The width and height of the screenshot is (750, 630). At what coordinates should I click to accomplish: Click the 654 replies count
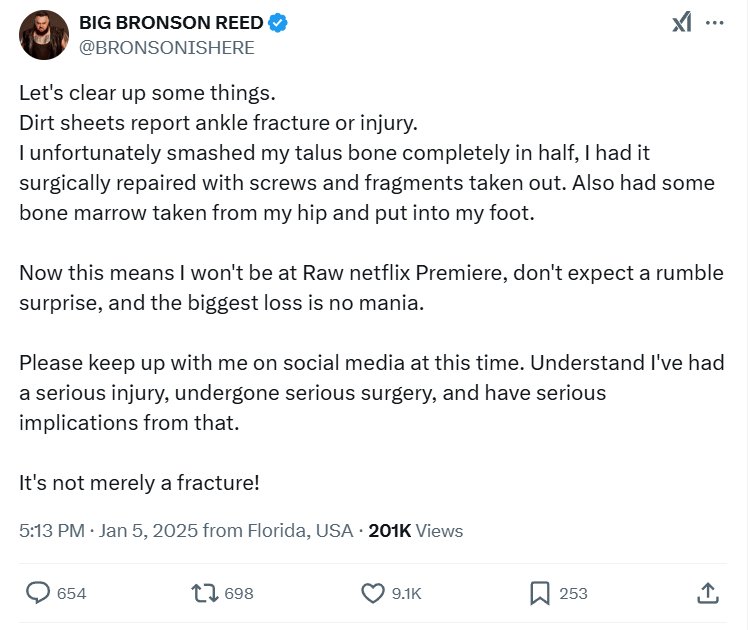pos(71,593)
